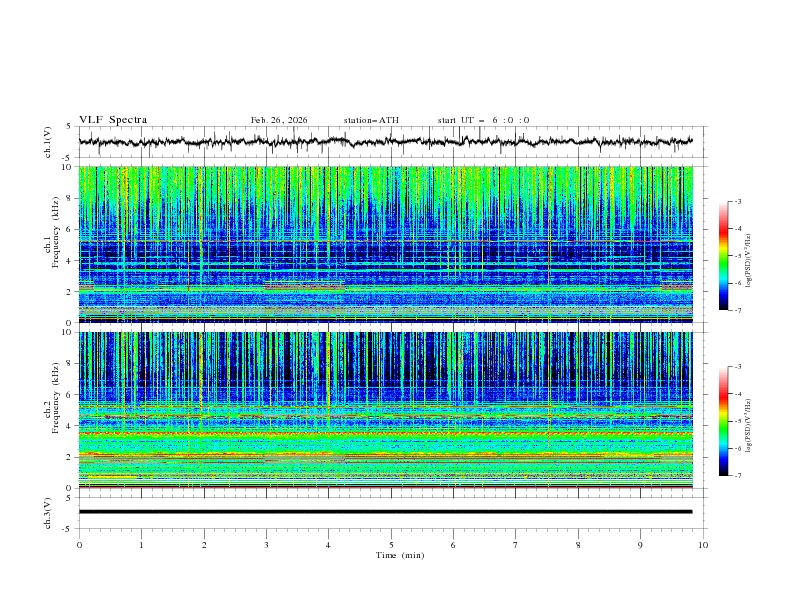Viewport: 792px width, 612px height.
Task: Click the ch.3 flat black voltage trace
Action: (x=385, y=512)
